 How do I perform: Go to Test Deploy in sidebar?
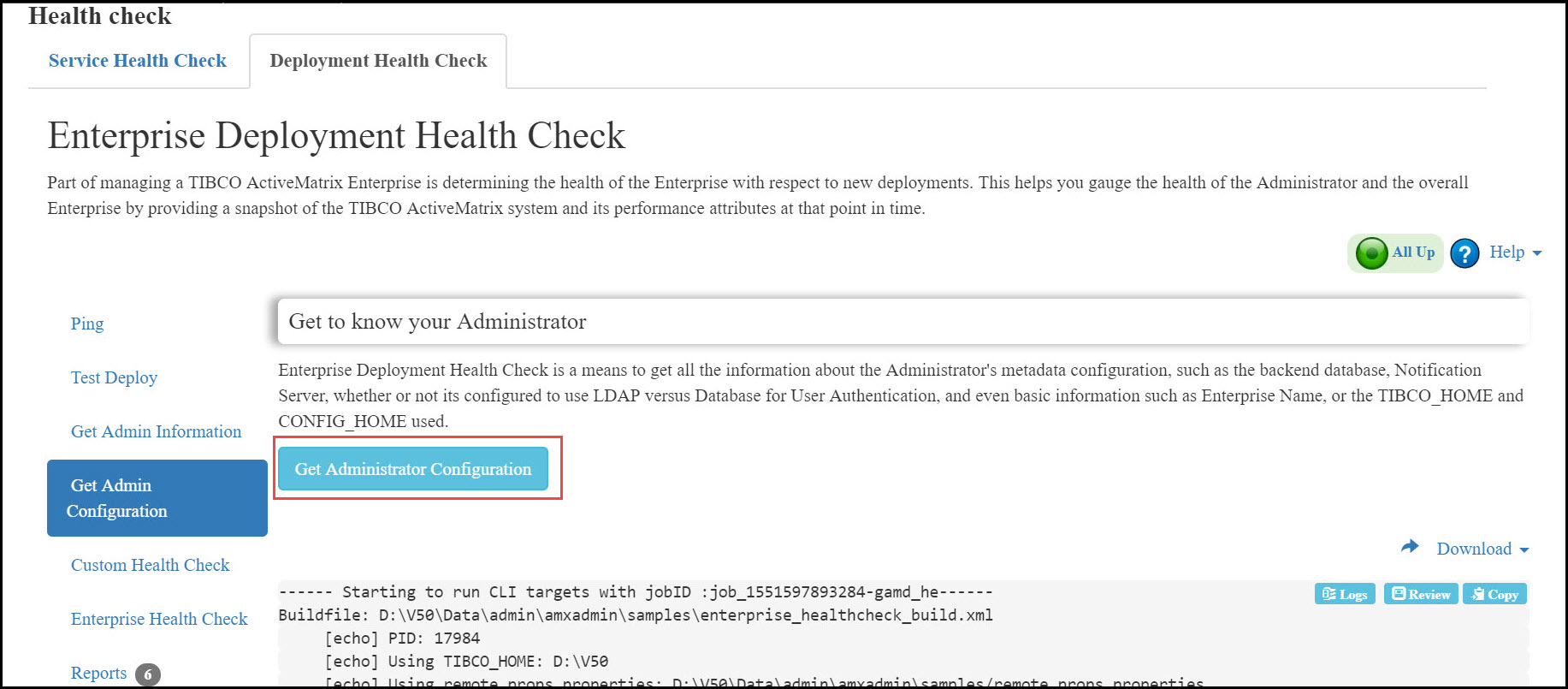point(114,377)
